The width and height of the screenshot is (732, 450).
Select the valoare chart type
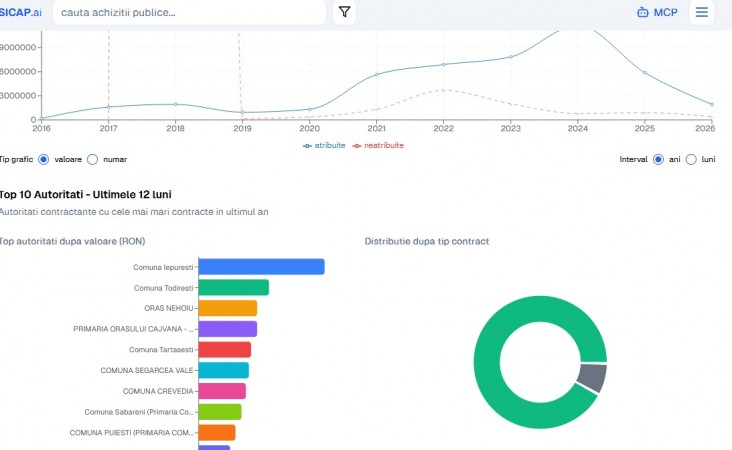tap(43, 160)
